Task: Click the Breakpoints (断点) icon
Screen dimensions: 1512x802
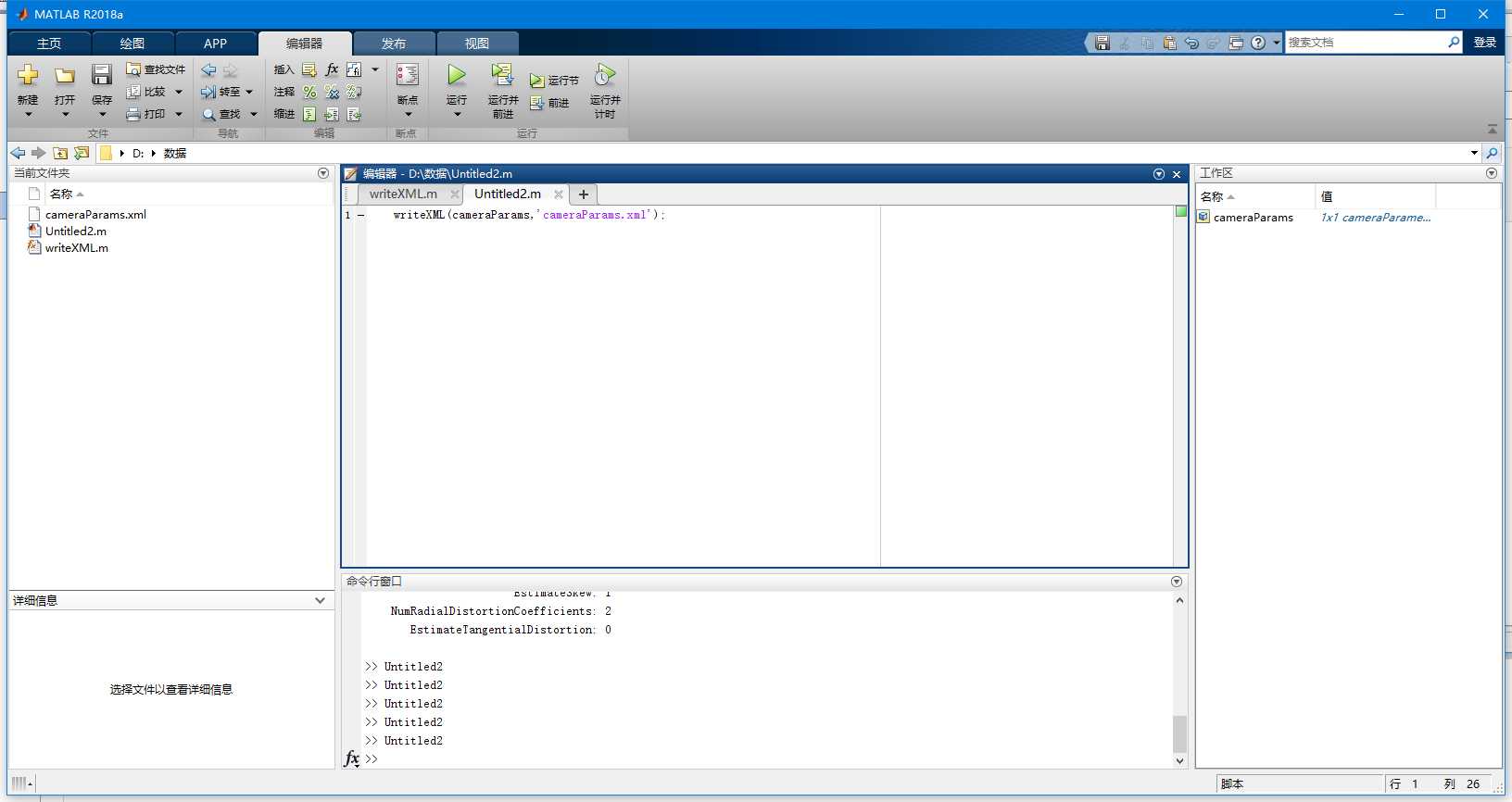Action: coord(408,75)
